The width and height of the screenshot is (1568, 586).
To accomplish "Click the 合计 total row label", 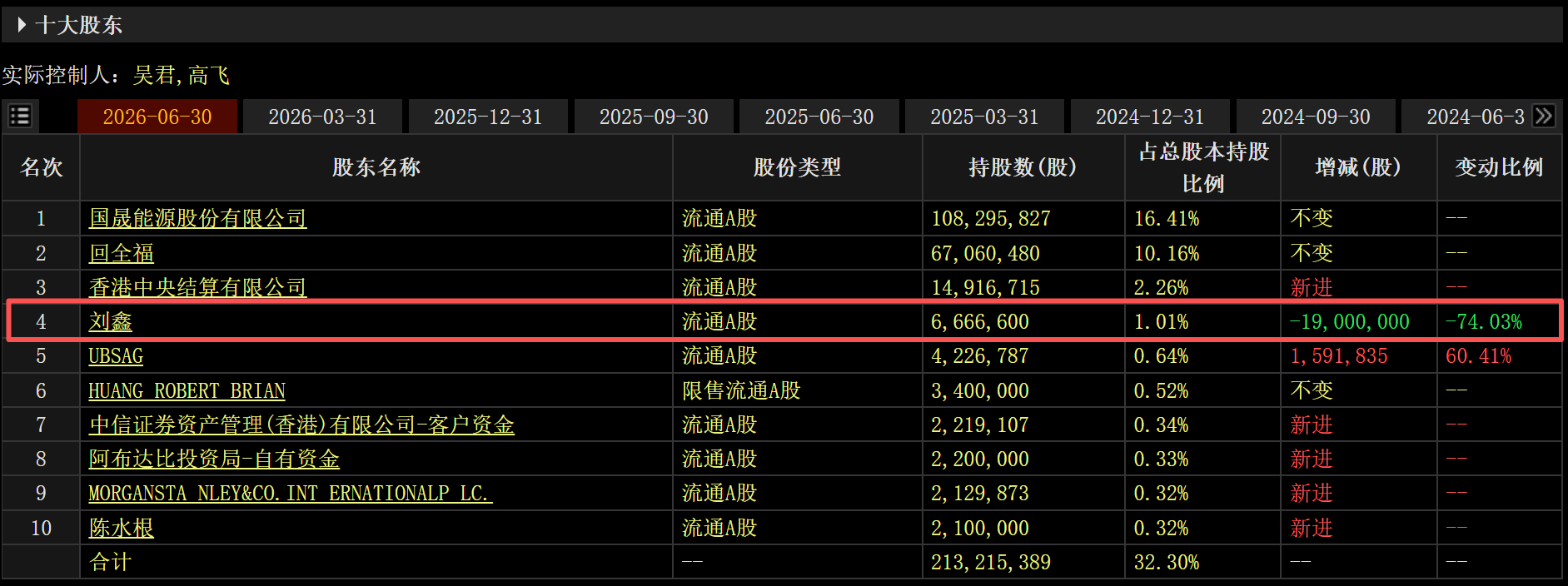I will pos(111,562).
